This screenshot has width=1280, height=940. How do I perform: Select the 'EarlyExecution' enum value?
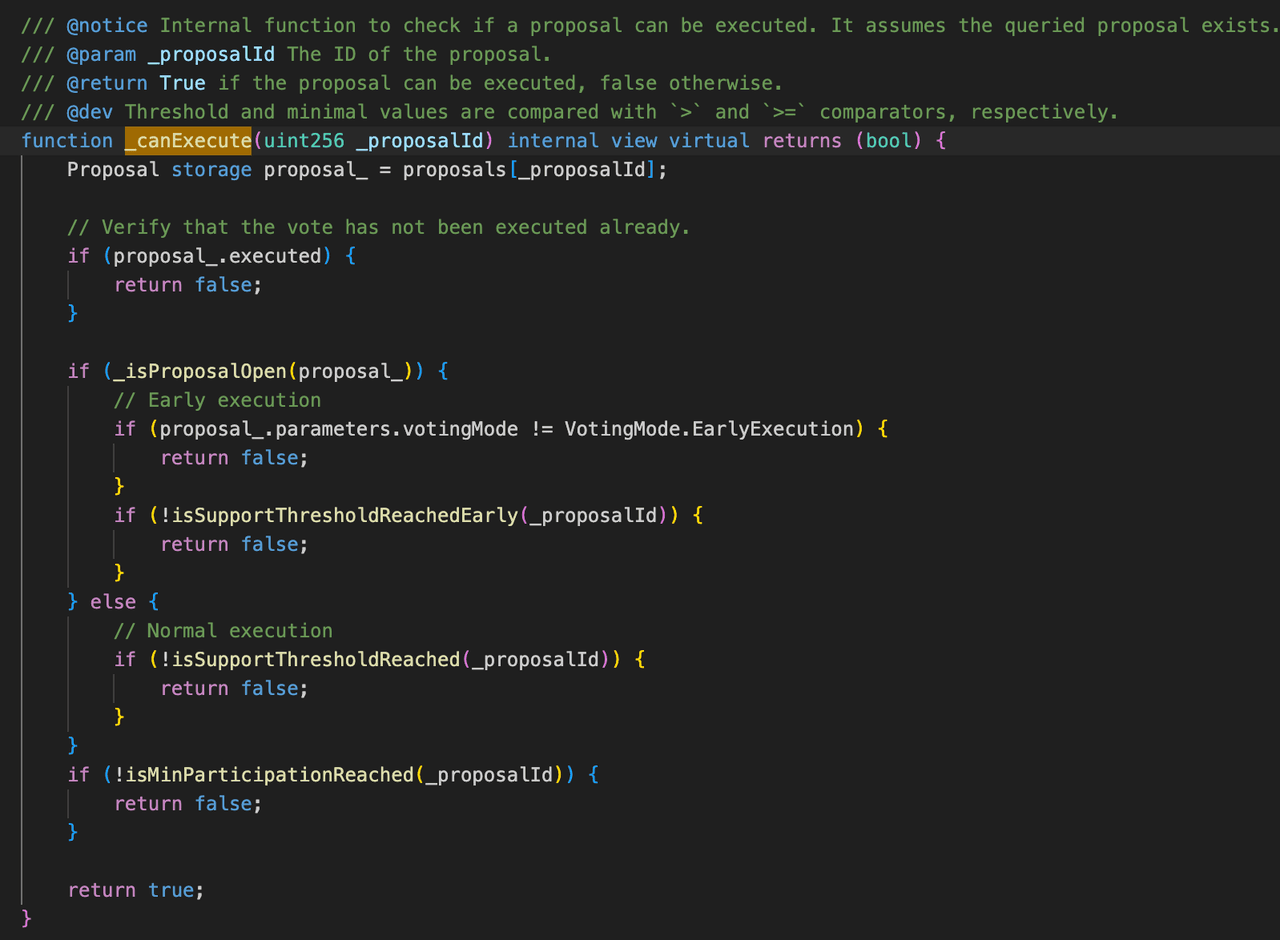(x=773, y=429)
